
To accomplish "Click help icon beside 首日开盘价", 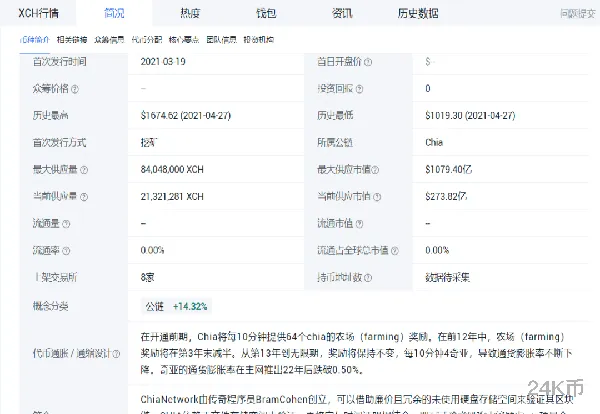I will pos(368,62).
